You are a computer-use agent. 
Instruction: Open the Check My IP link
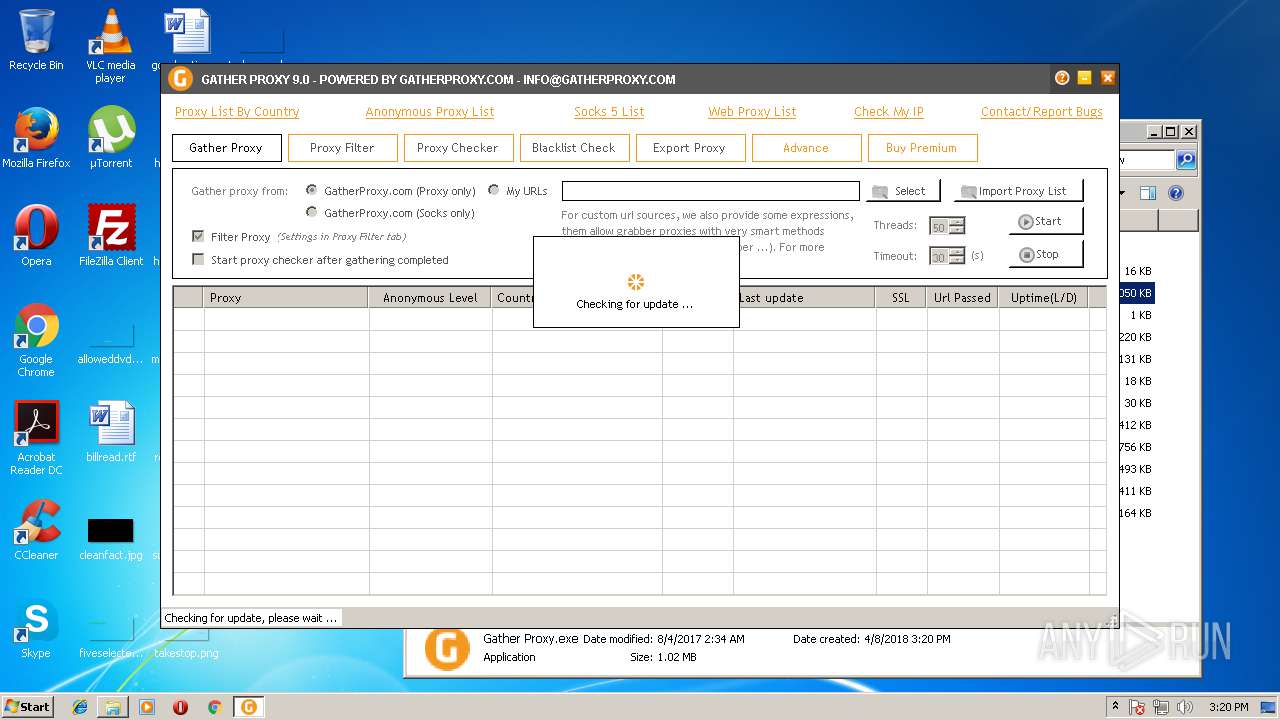889,112
